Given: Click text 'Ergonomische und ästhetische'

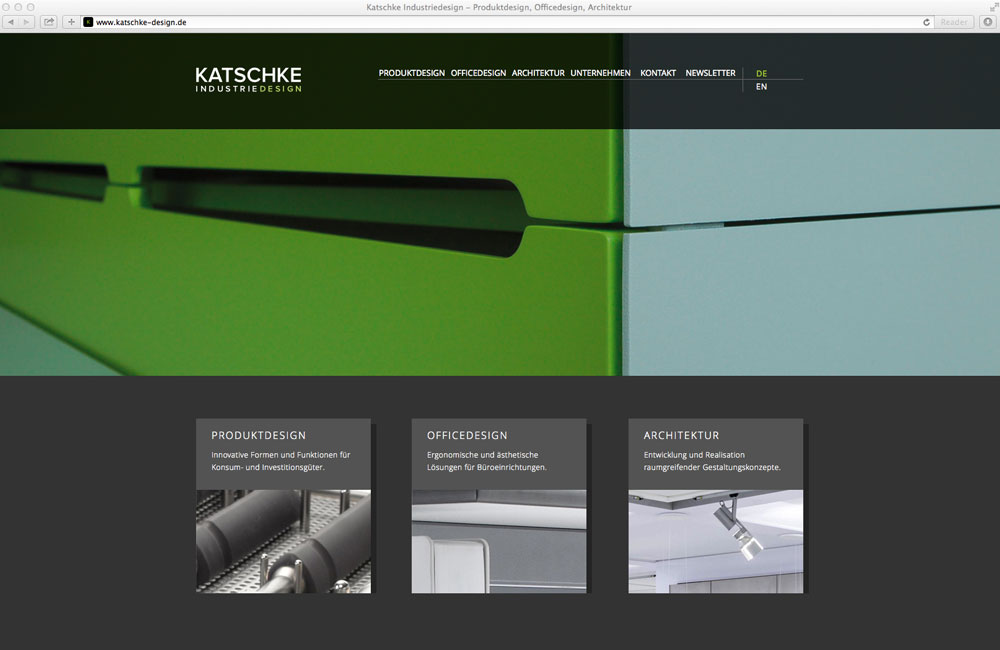Looking at the screenshot, I should click(x=482, y=455).
